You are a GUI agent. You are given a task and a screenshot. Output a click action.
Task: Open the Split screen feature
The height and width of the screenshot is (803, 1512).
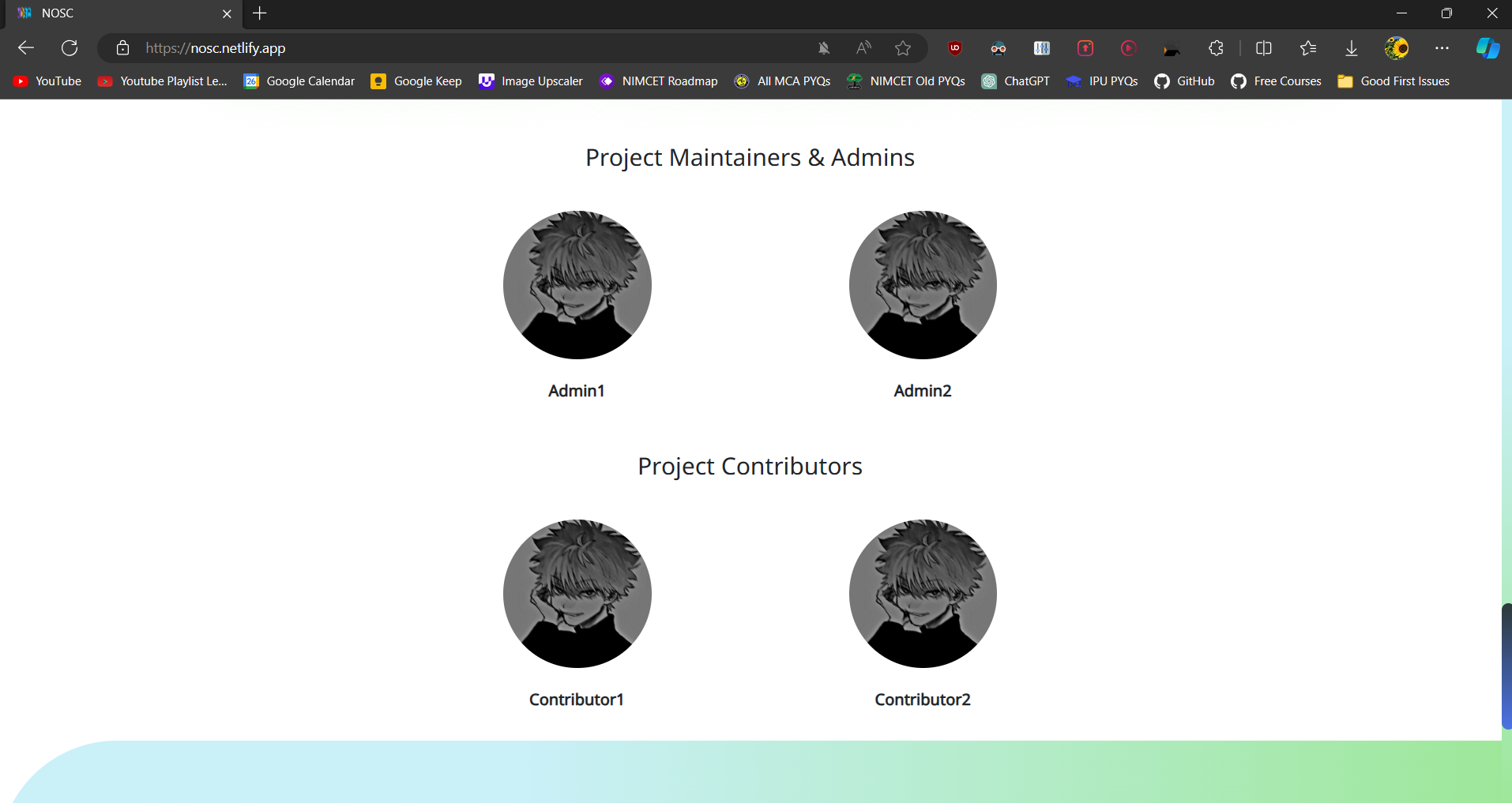[1264, 48]
